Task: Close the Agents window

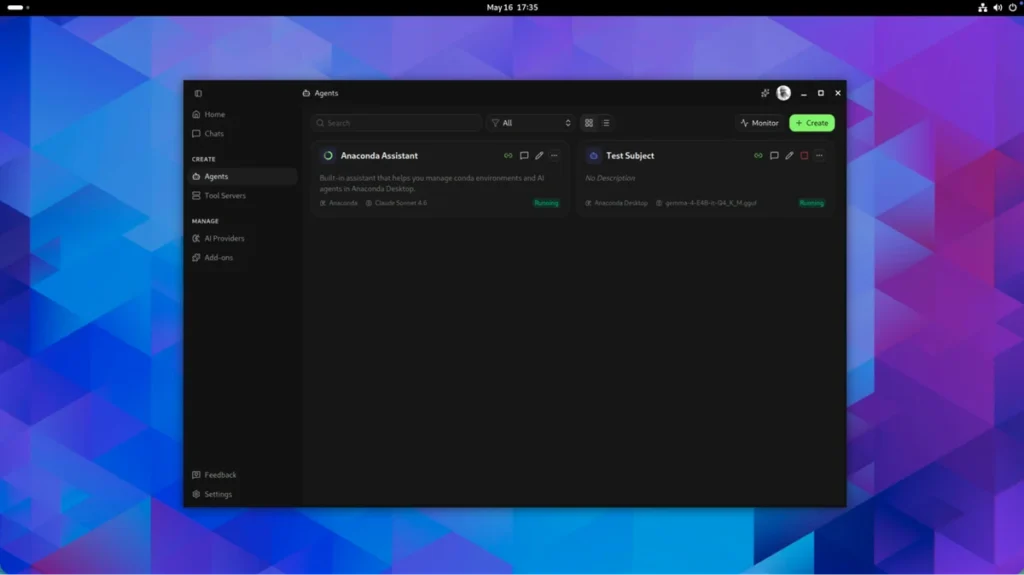Action: point(838,93)
